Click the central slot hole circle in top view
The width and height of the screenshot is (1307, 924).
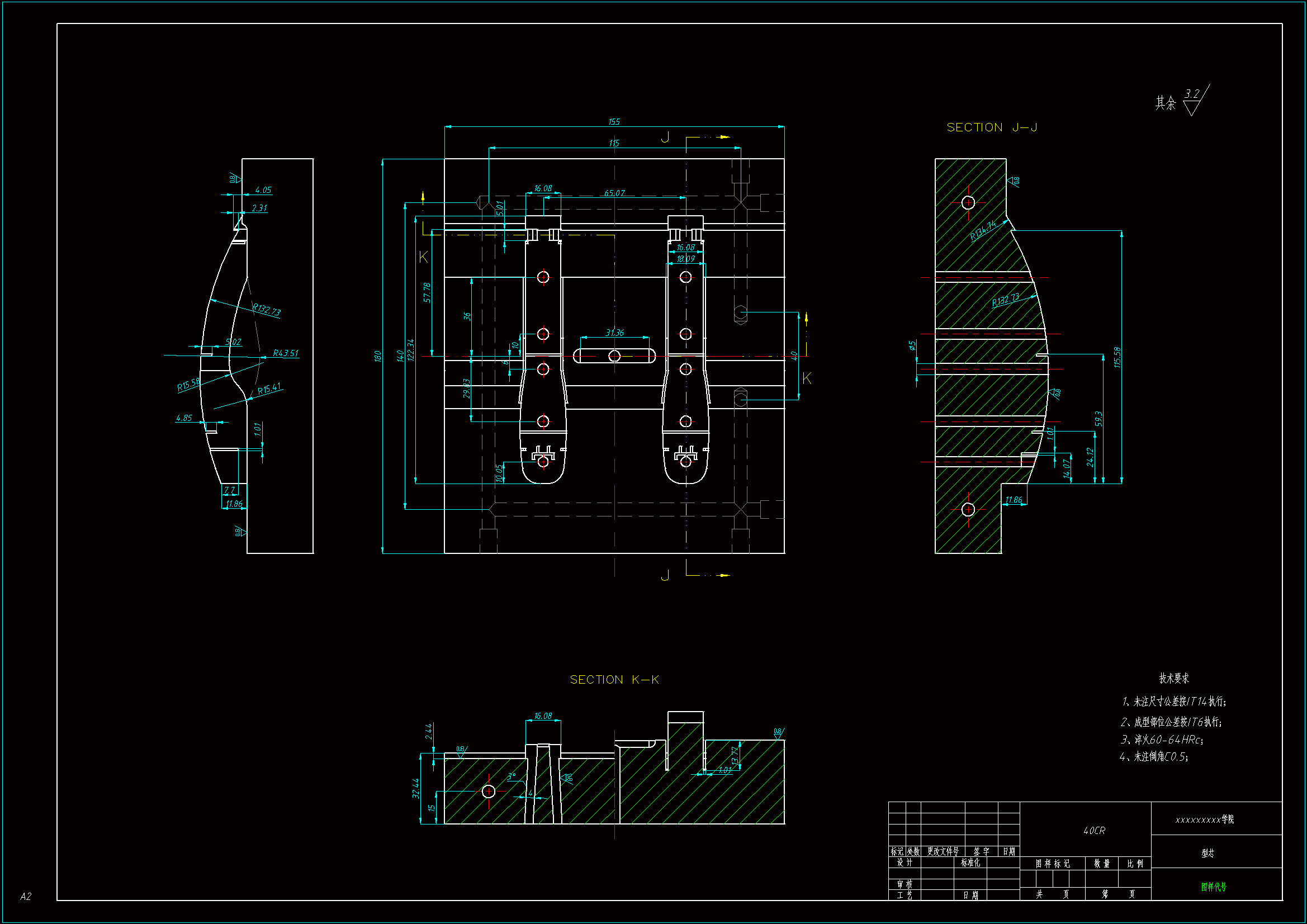[x=614, y=356]
